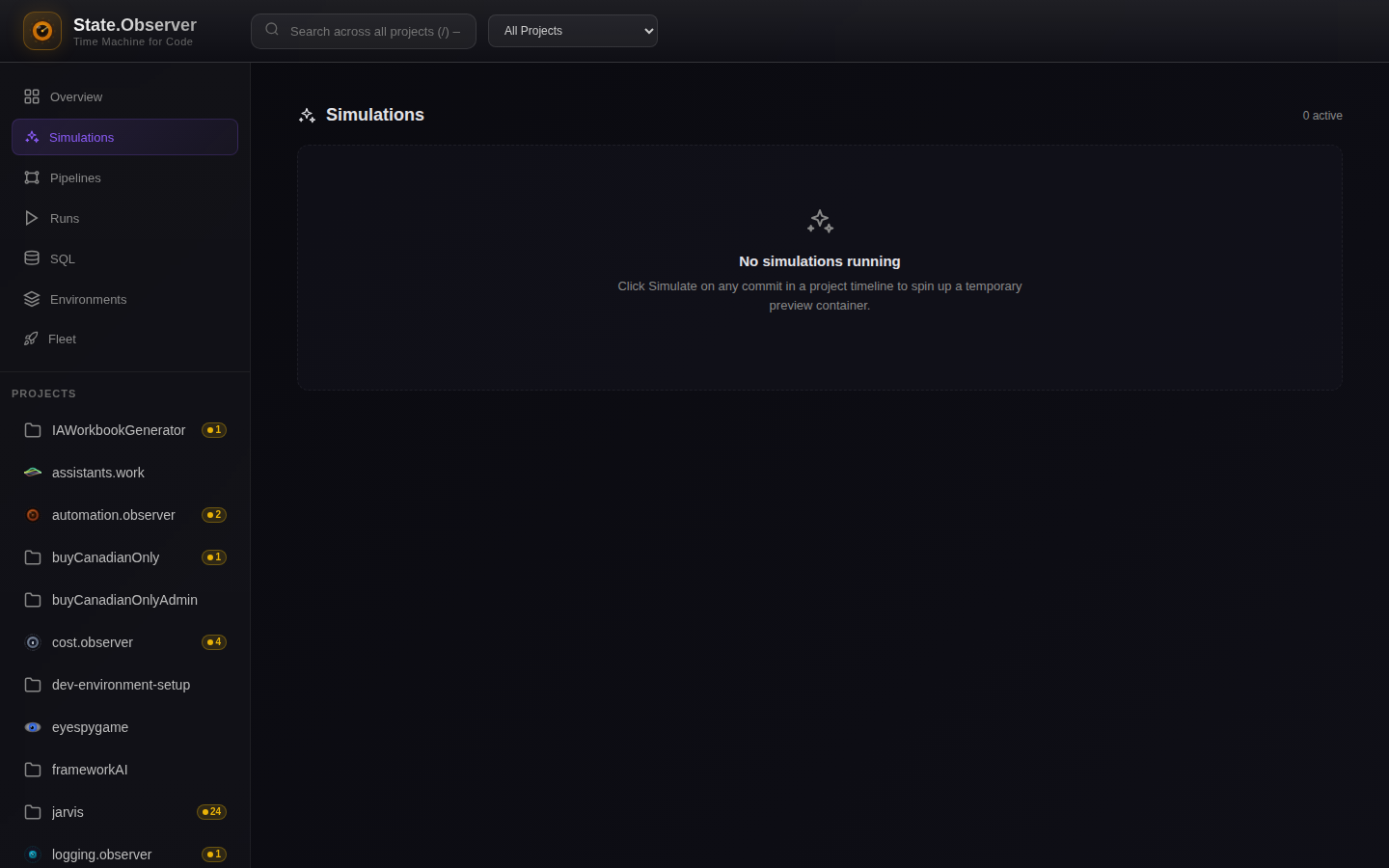Open the dev-environment-setup project
The height and width of the screenshot is (868, 1389).
pyautogui.click(x=124, y=685)
